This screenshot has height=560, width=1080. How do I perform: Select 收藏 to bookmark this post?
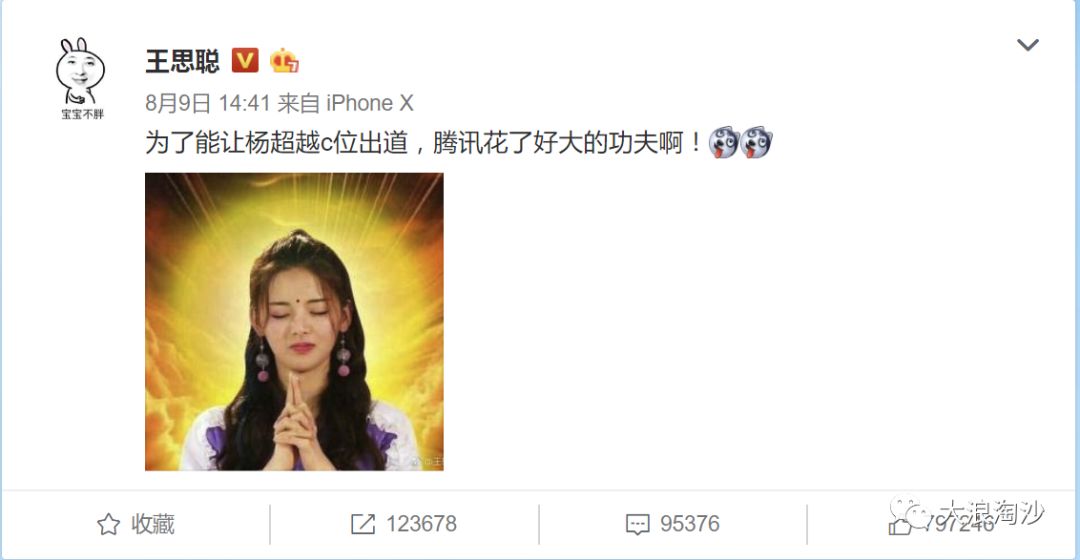click(x=153, y=524)
